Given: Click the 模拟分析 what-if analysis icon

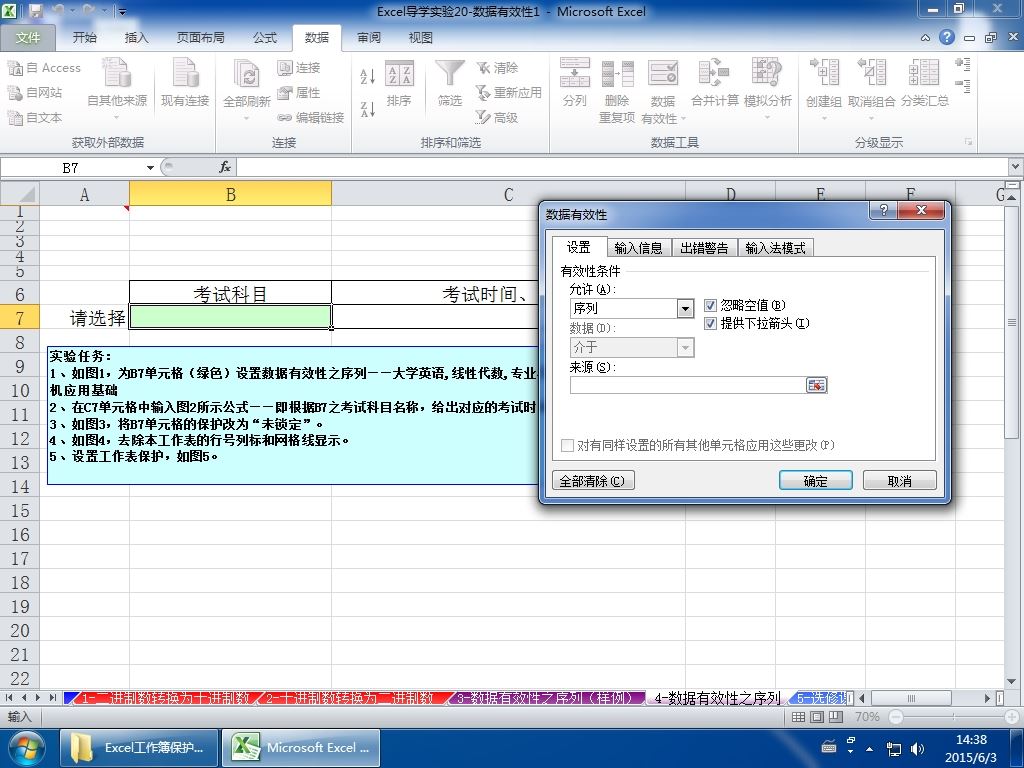Looking at the screenshot, I should coord(767,72).
